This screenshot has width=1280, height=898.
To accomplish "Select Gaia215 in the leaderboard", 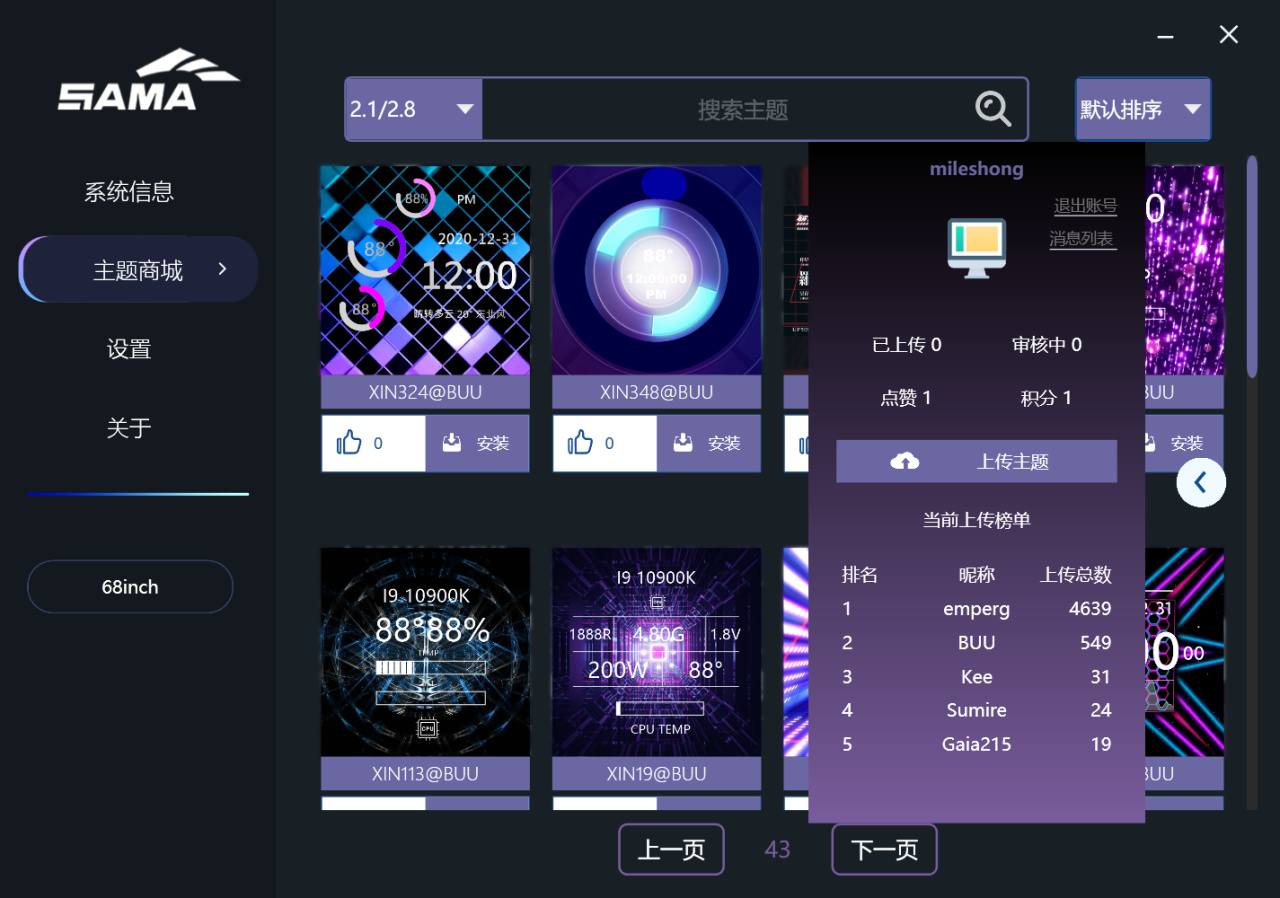I will 977,744.
